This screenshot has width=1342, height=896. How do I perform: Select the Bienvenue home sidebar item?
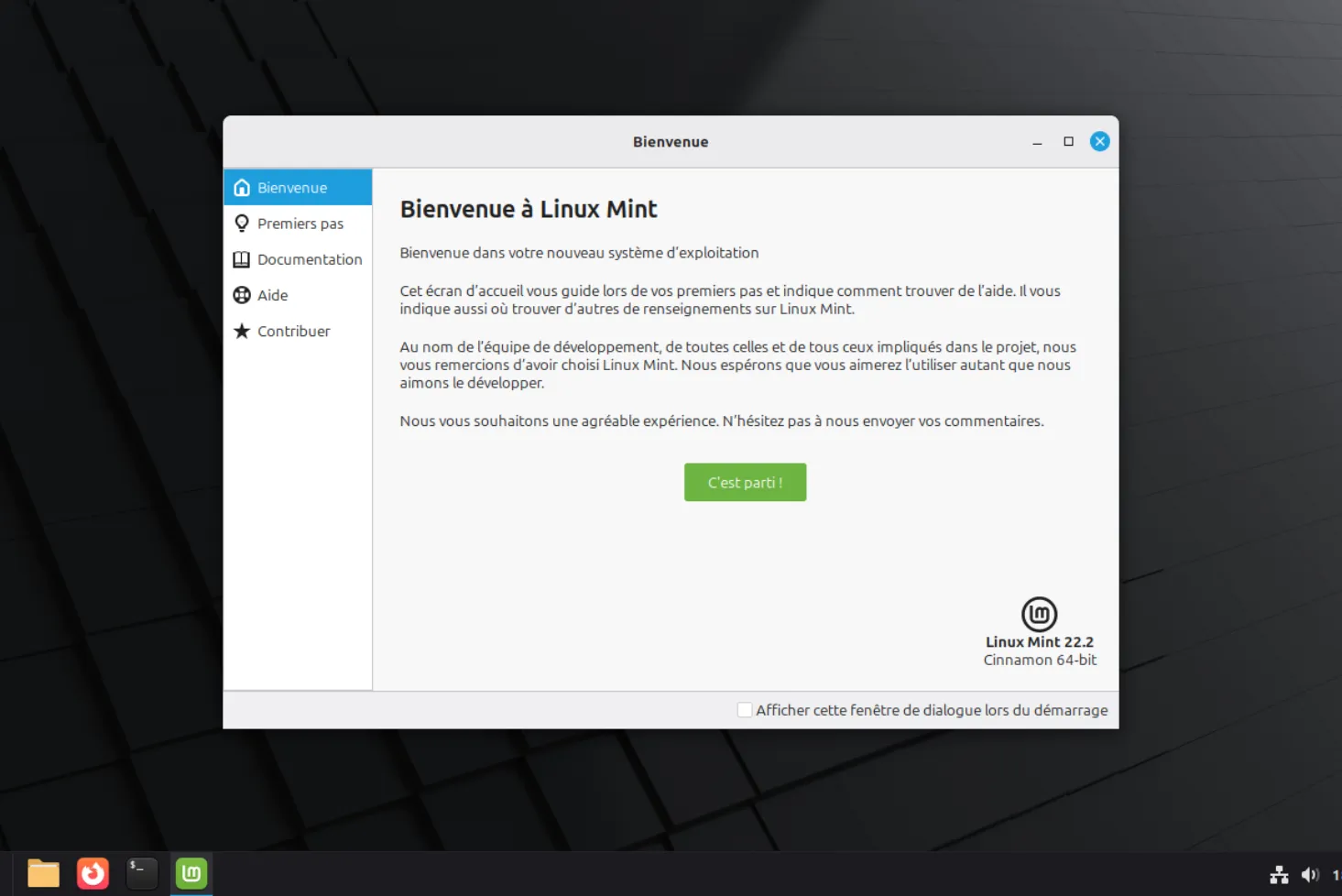coord(291,187)
